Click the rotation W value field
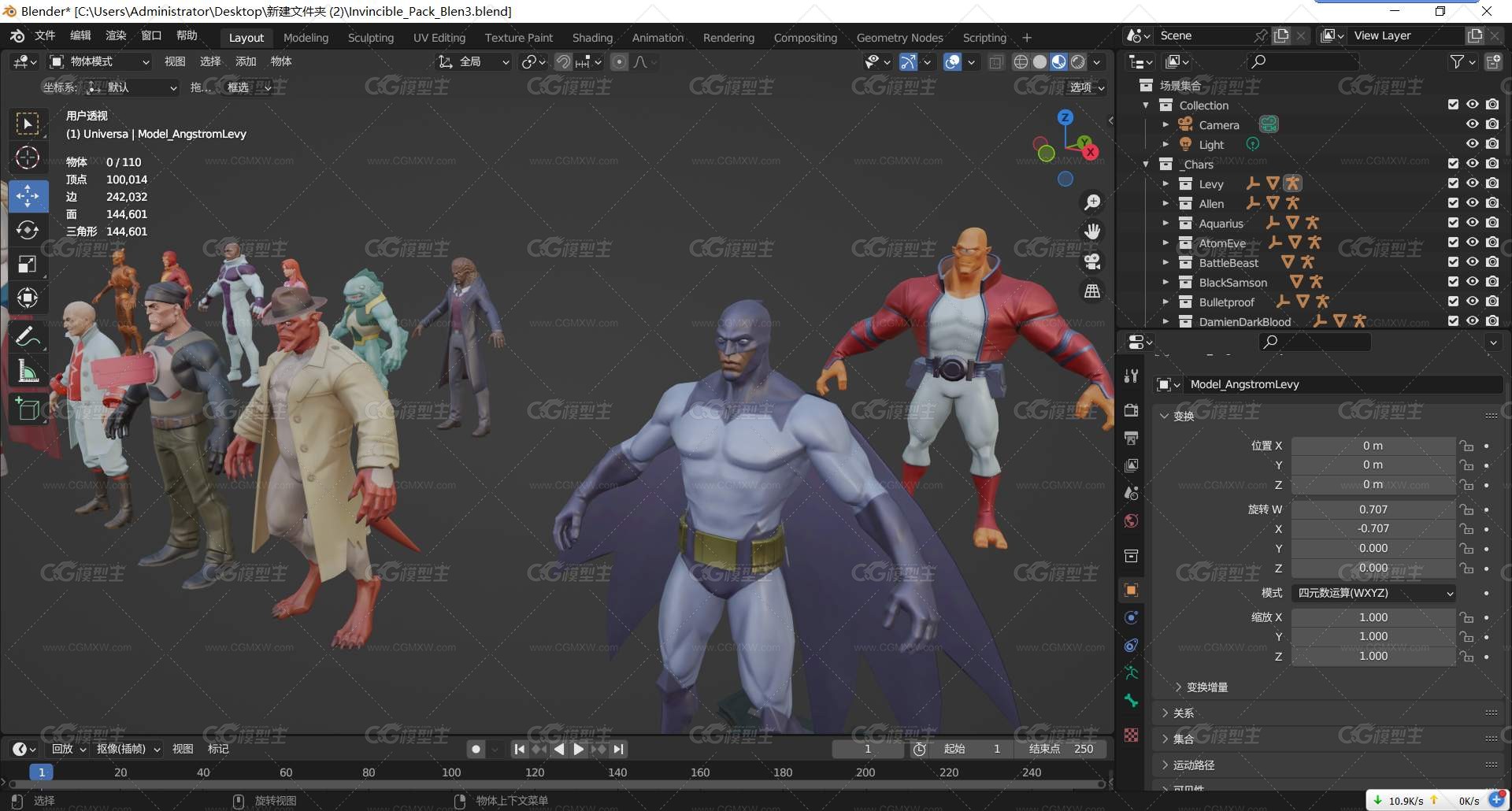This screenshot has width=1512, height=811. [x=1373, y=509]
